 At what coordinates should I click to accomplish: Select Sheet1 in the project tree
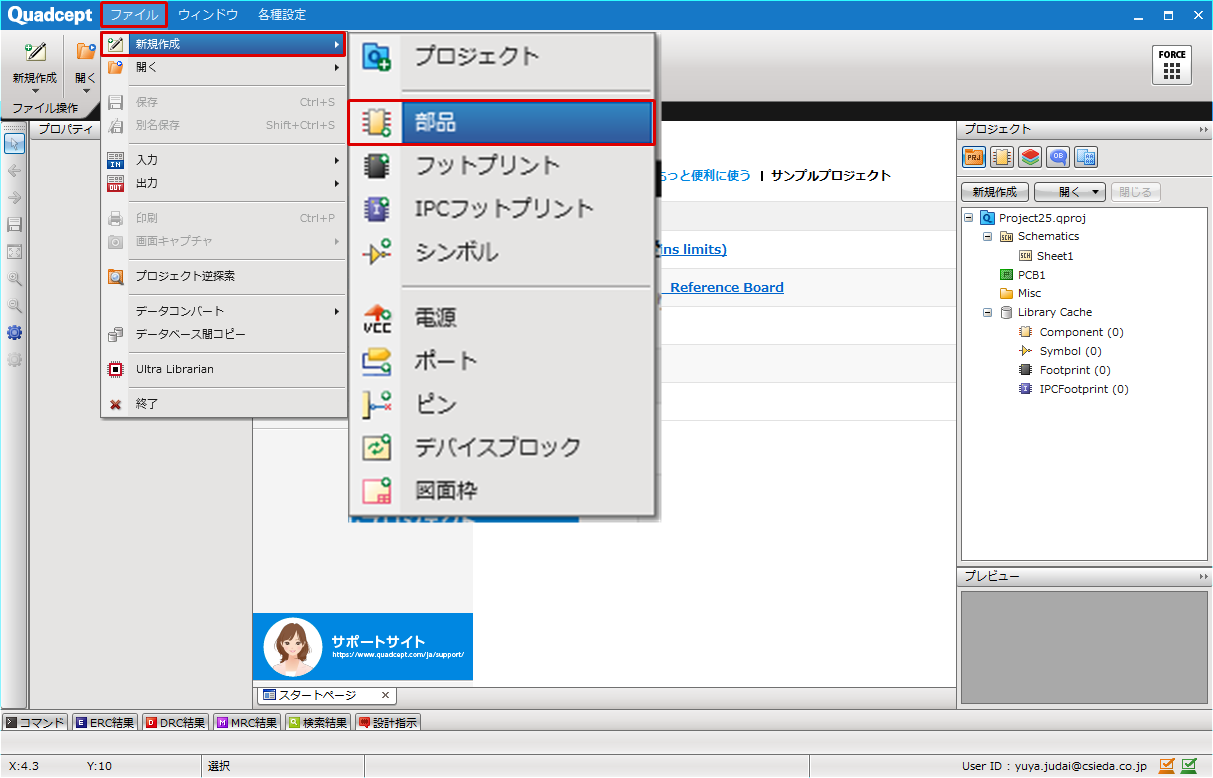1054,256
